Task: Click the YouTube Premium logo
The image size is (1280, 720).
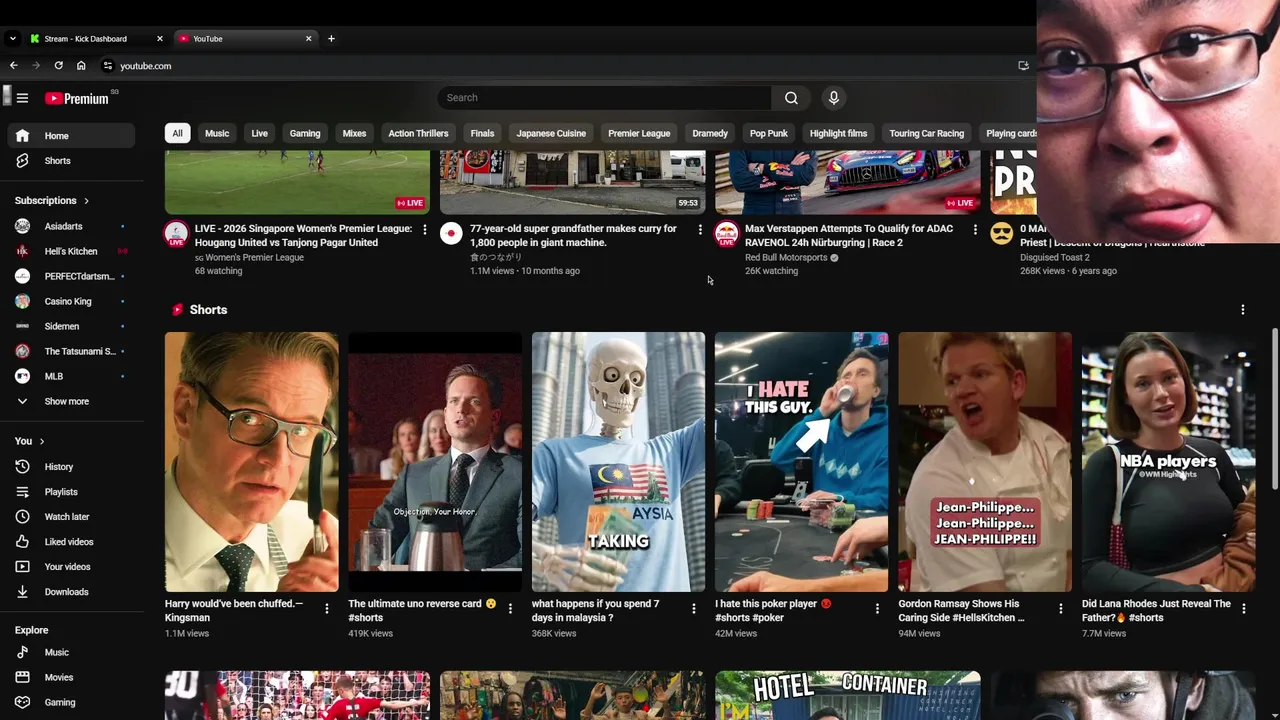Action: click(x=77, y=98)
